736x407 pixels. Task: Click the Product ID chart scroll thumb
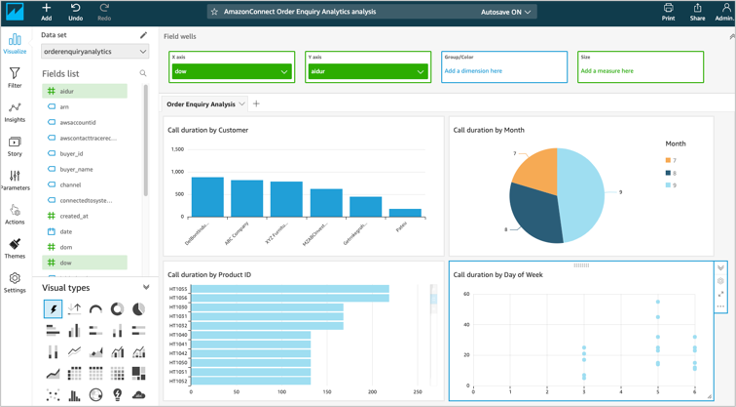coord(433,299)
